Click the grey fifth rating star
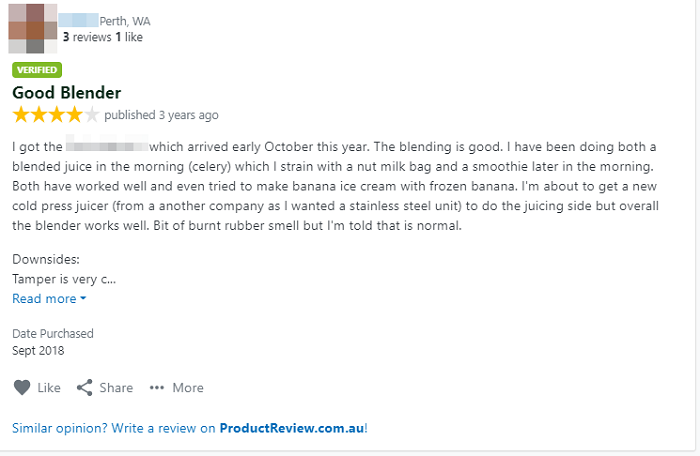Image resolution: width=700 pixels, height=456 pixels. [92, 115]
